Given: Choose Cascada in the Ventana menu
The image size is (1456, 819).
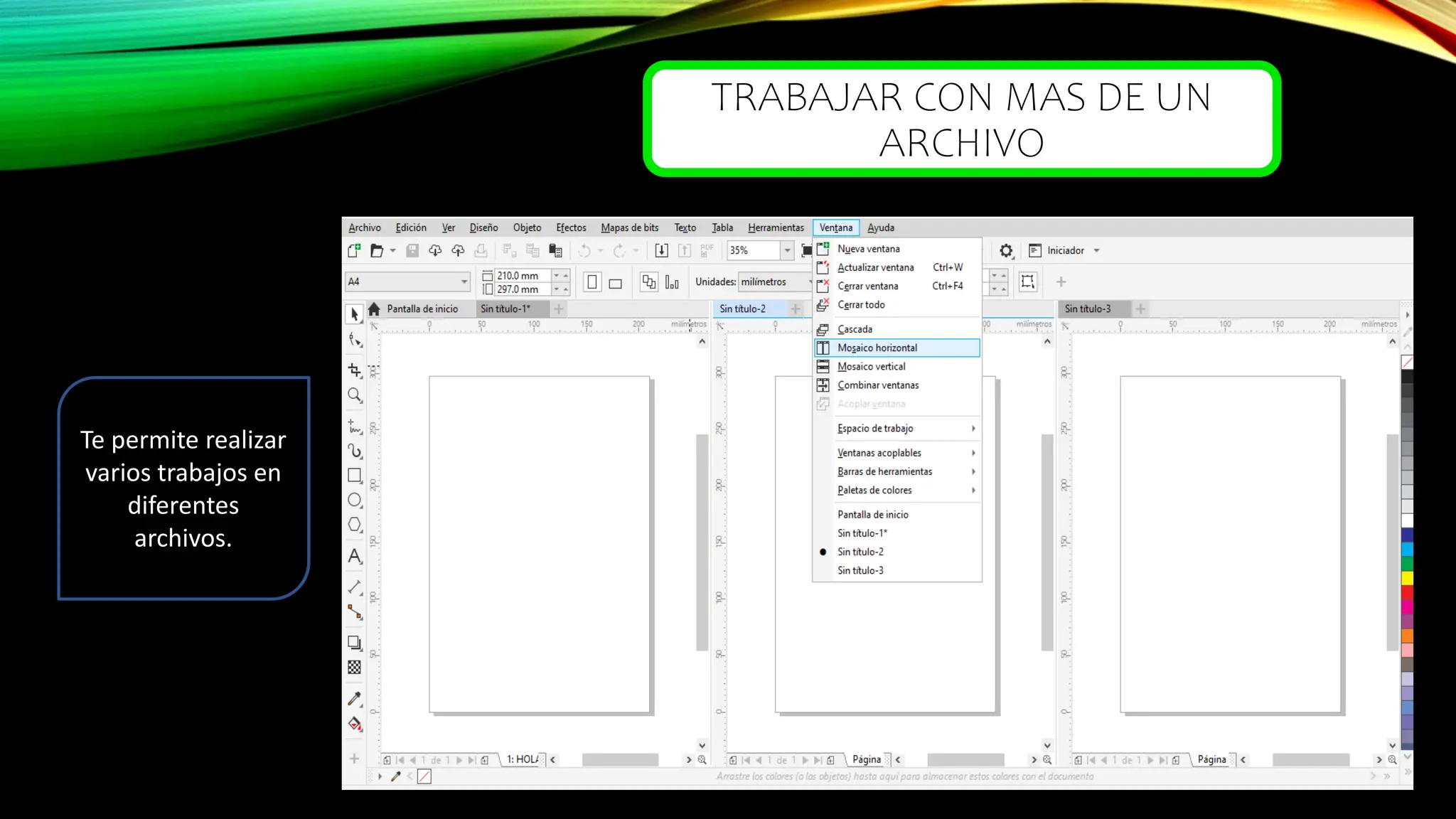Looking at the screenshot, I should (897, 329).
